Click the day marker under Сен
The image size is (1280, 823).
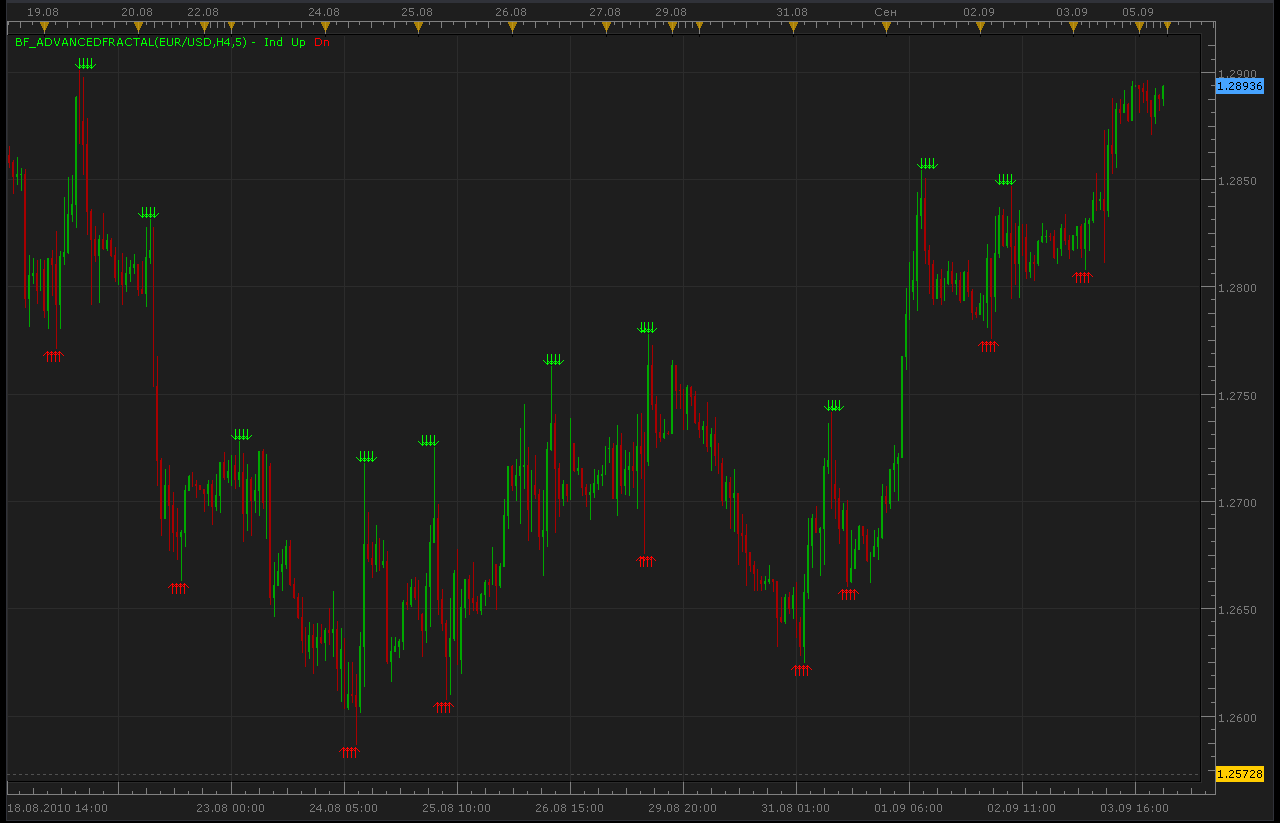pos(886,27)
